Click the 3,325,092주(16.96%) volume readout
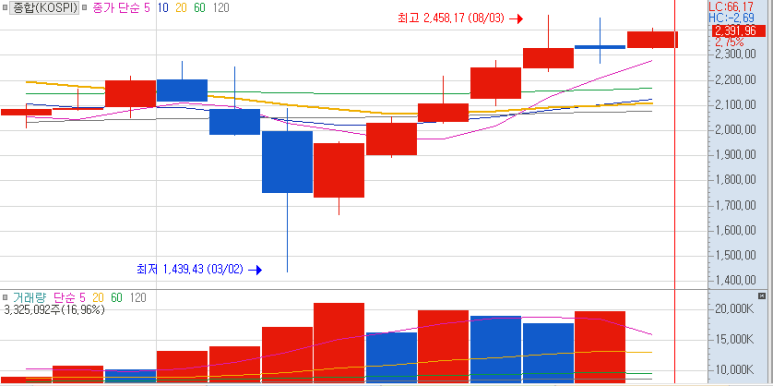 [x=54, y=310]
